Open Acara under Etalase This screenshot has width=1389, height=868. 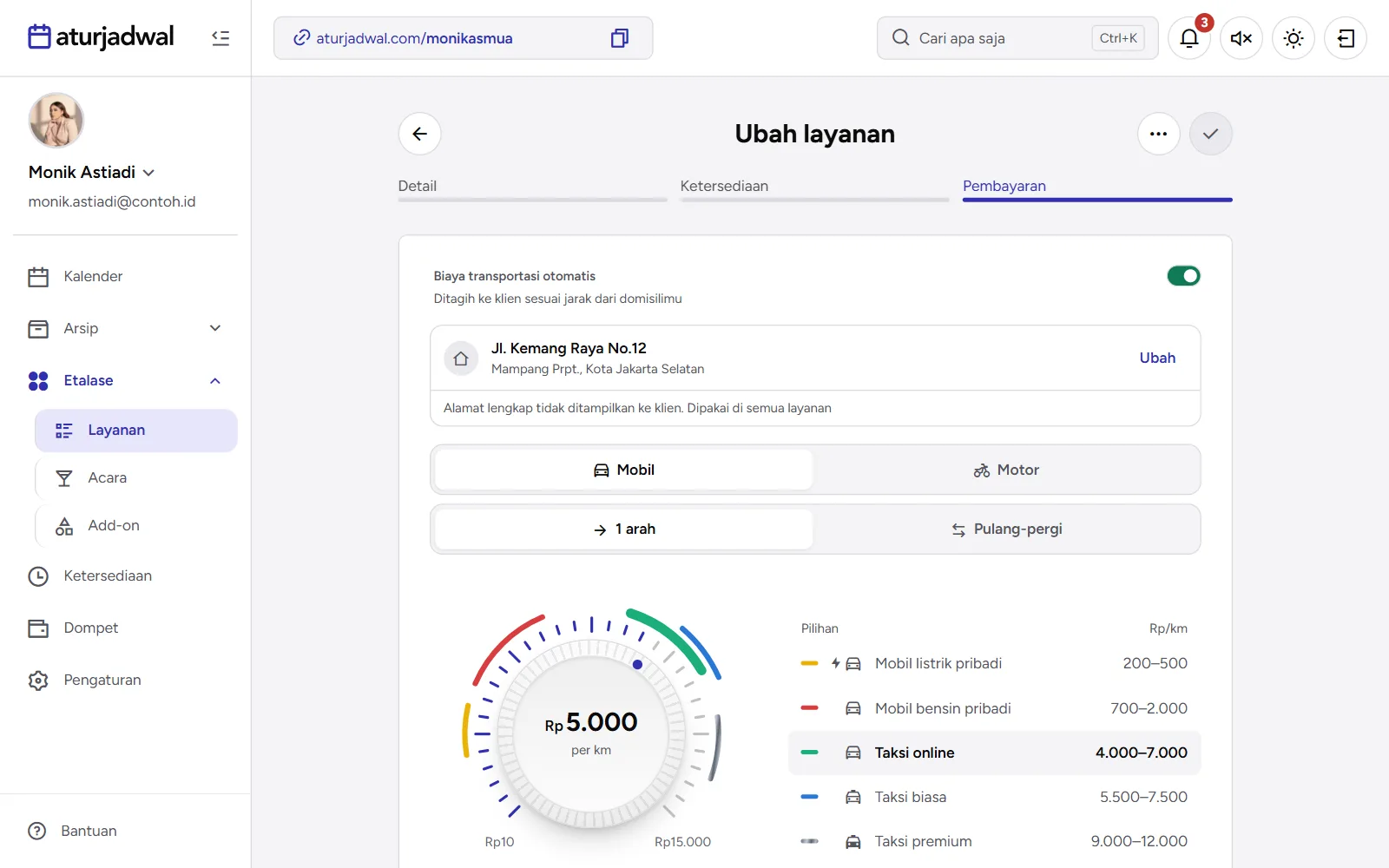136,478
